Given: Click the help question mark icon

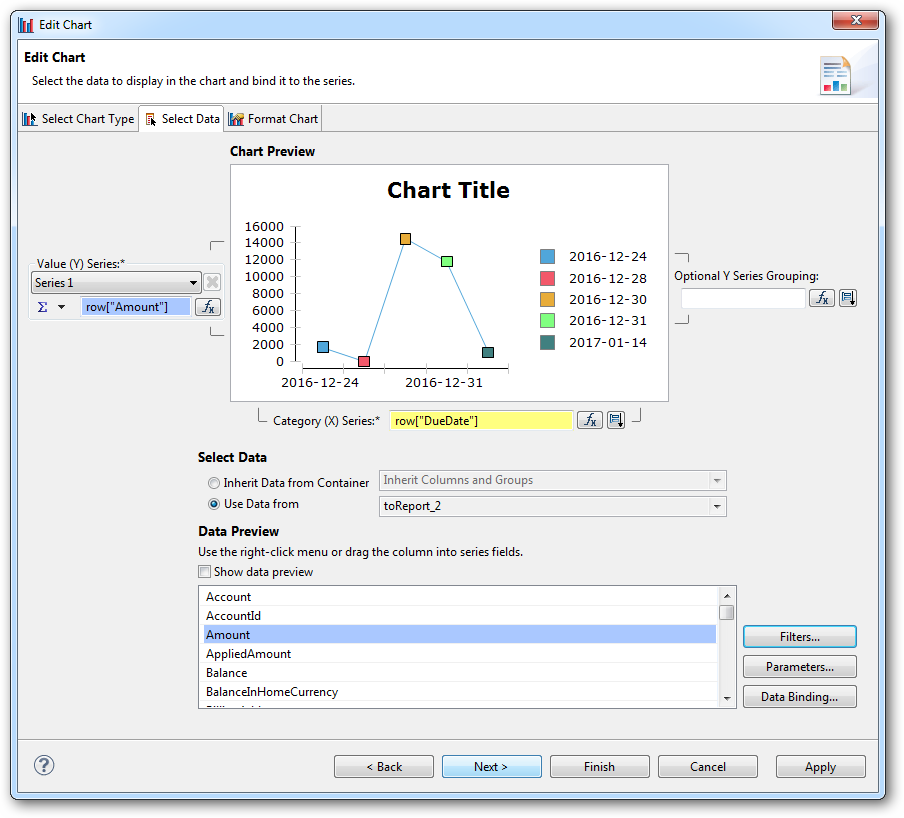Looking at the screenshot, I should pos(44,765).
